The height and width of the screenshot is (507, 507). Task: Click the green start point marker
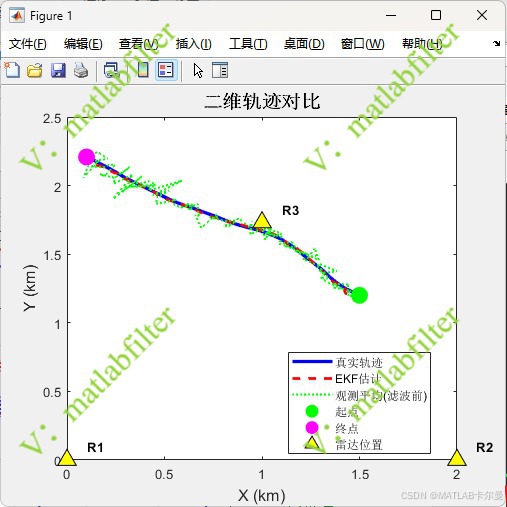click(359, 295)
